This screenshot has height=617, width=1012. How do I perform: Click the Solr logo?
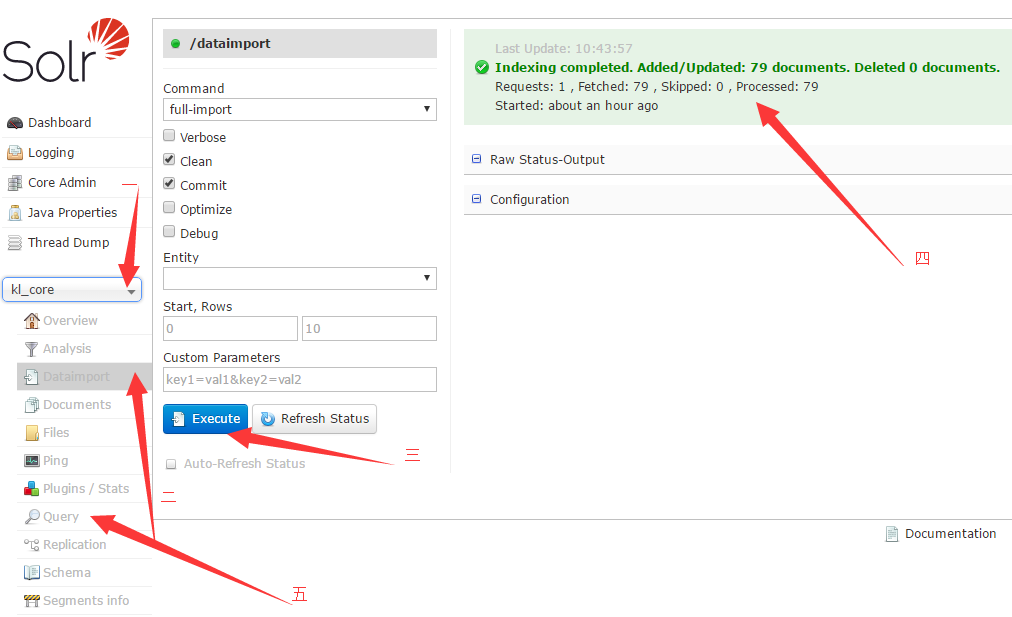pyautogui.click(x=66, y=50)
